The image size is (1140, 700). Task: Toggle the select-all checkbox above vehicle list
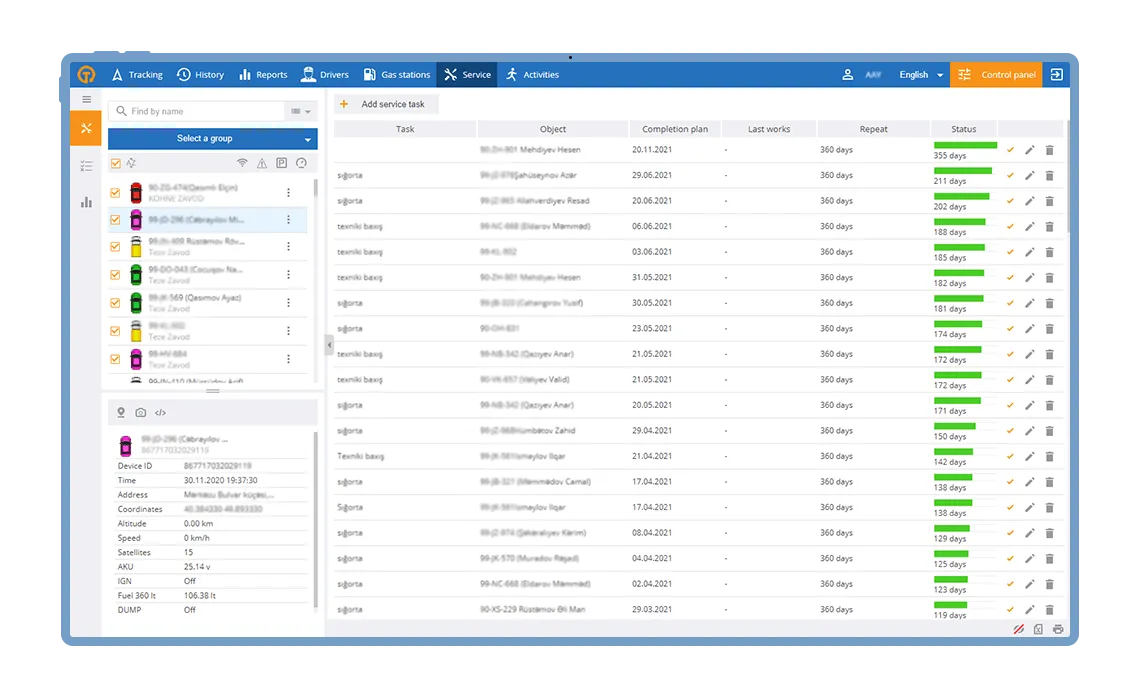116,163
